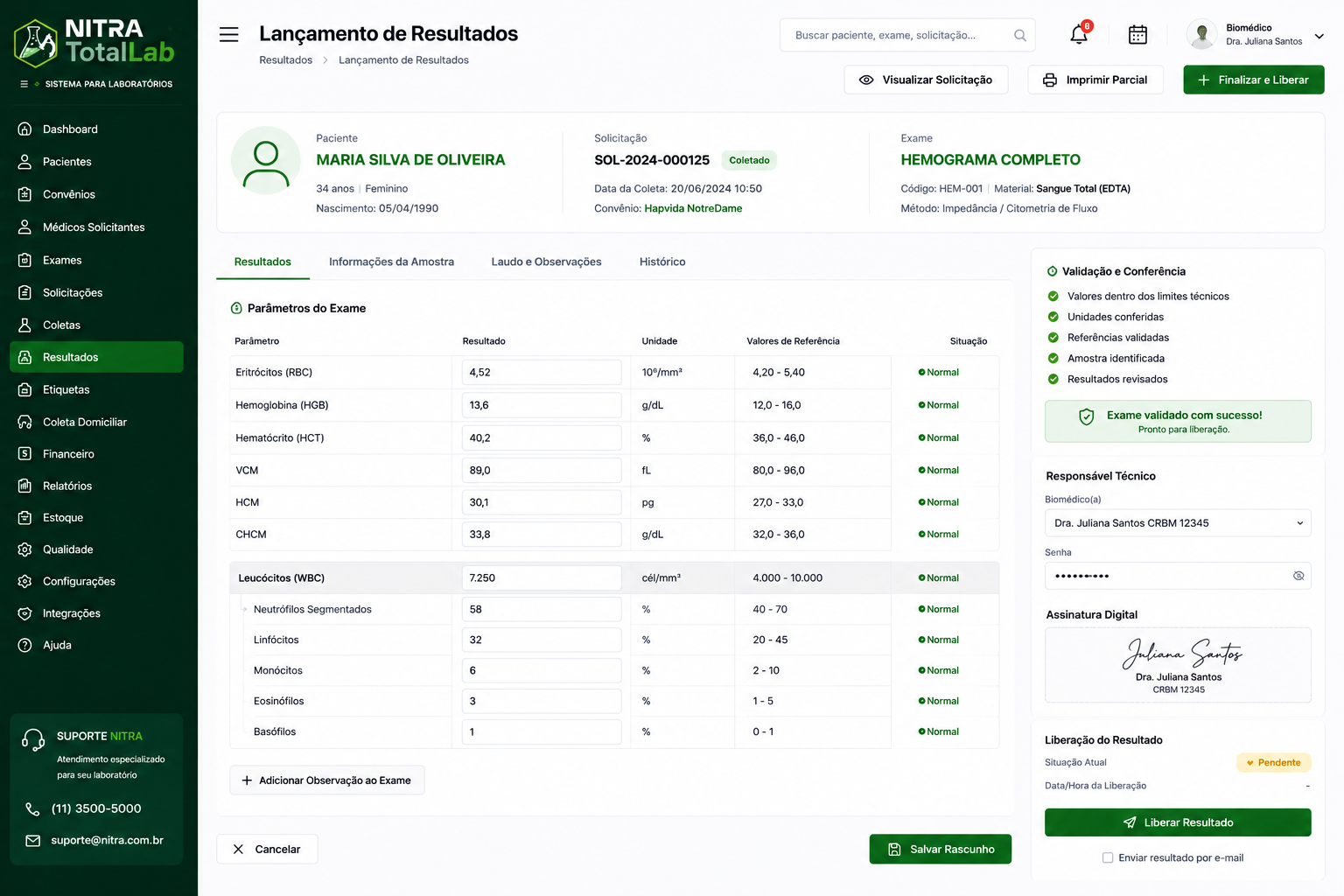Click the Estoque icon in the sidebar
The height and width of the screenshot is (896, 1344).
point(25,517)
